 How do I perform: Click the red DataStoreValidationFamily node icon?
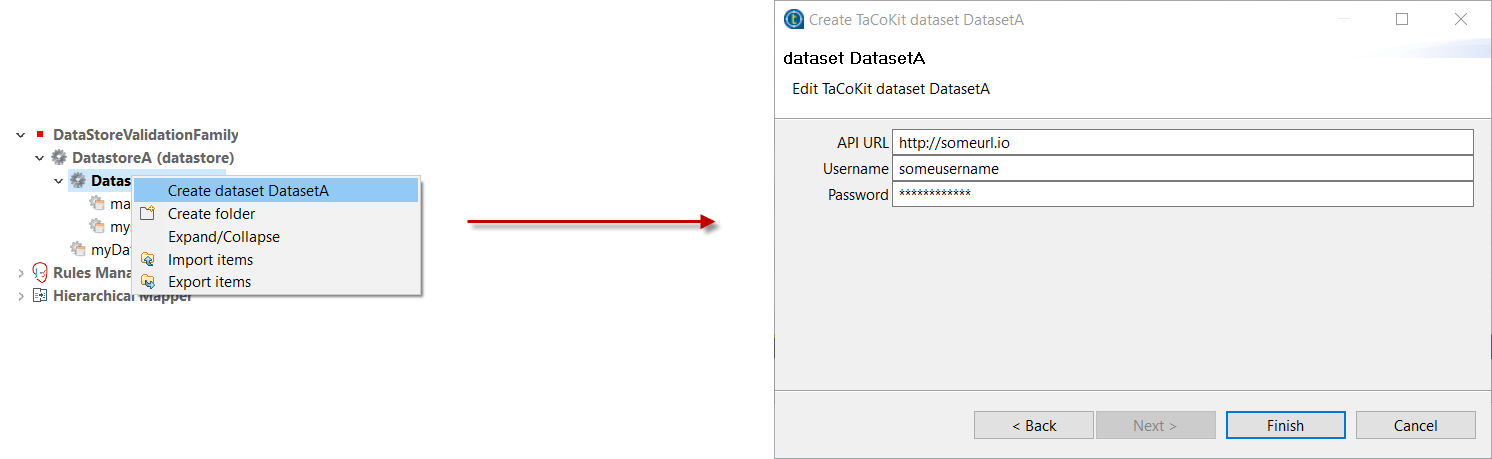[x=40, y=134]
